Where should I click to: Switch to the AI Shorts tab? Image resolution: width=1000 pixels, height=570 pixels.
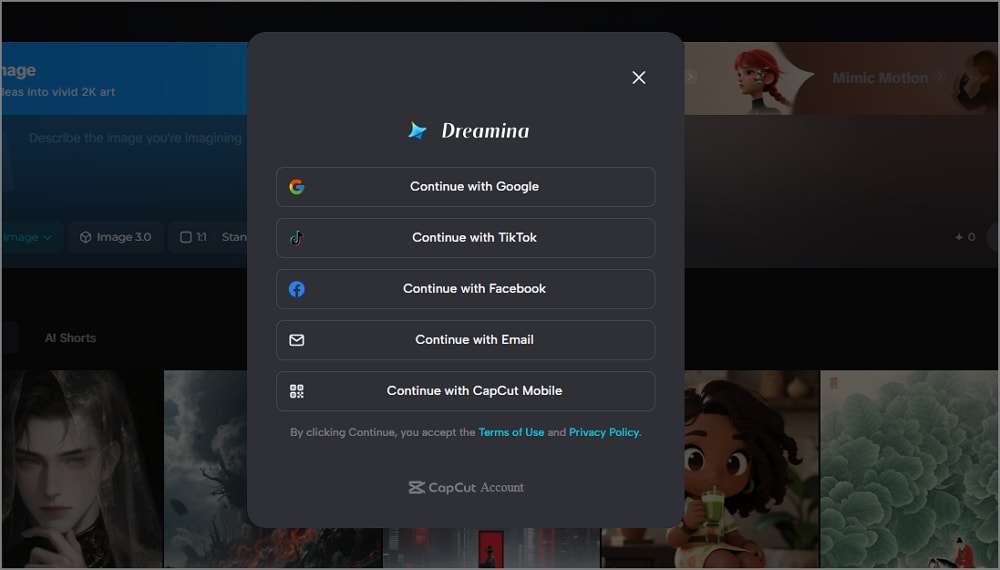(70, 338)
